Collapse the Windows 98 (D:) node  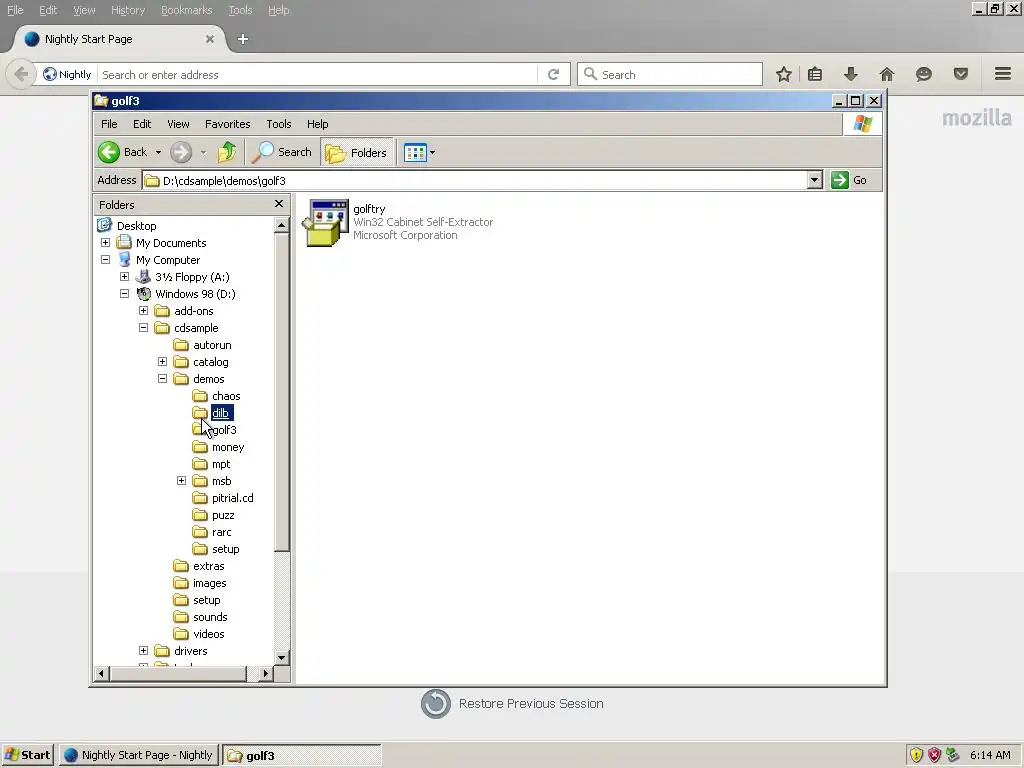point(124,293)
